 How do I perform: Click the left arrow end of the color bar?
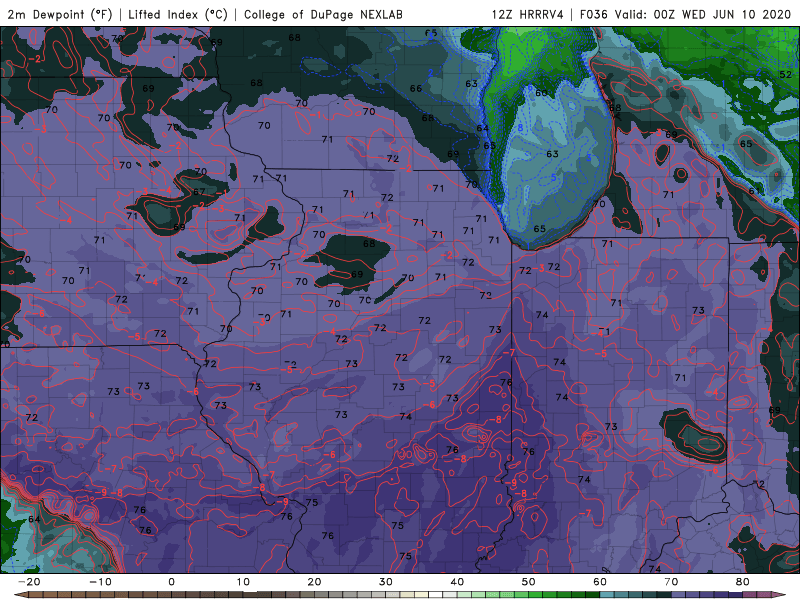[21, 594]
